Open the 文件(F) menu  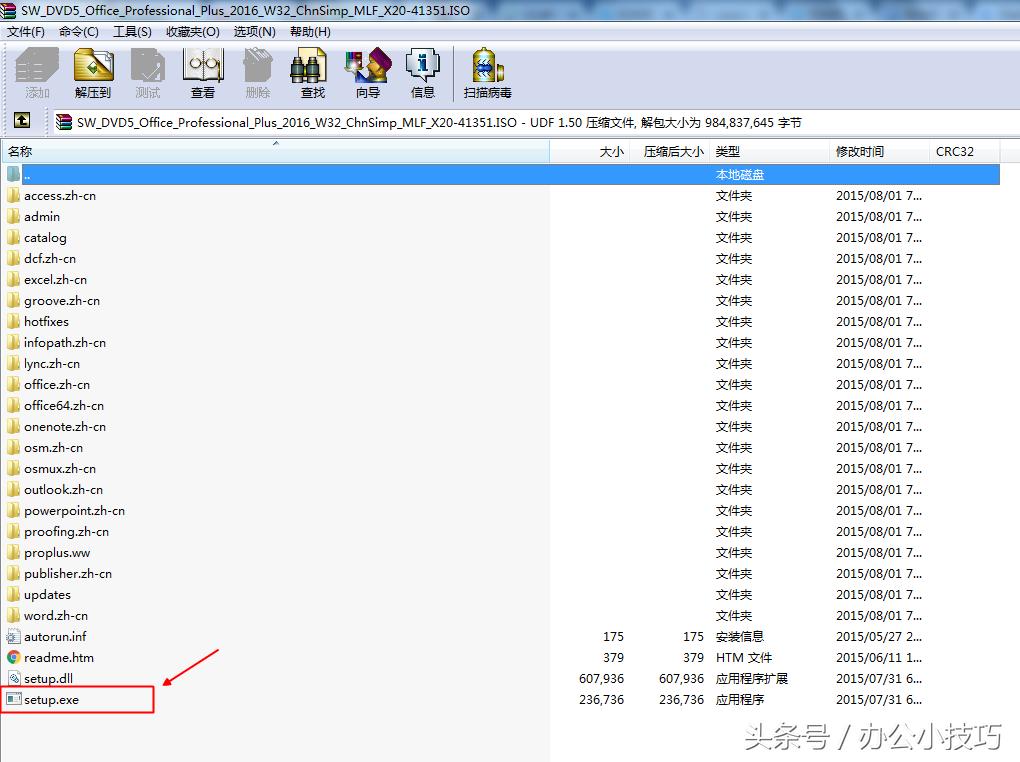pyautogui.click(x=25, y=31)
